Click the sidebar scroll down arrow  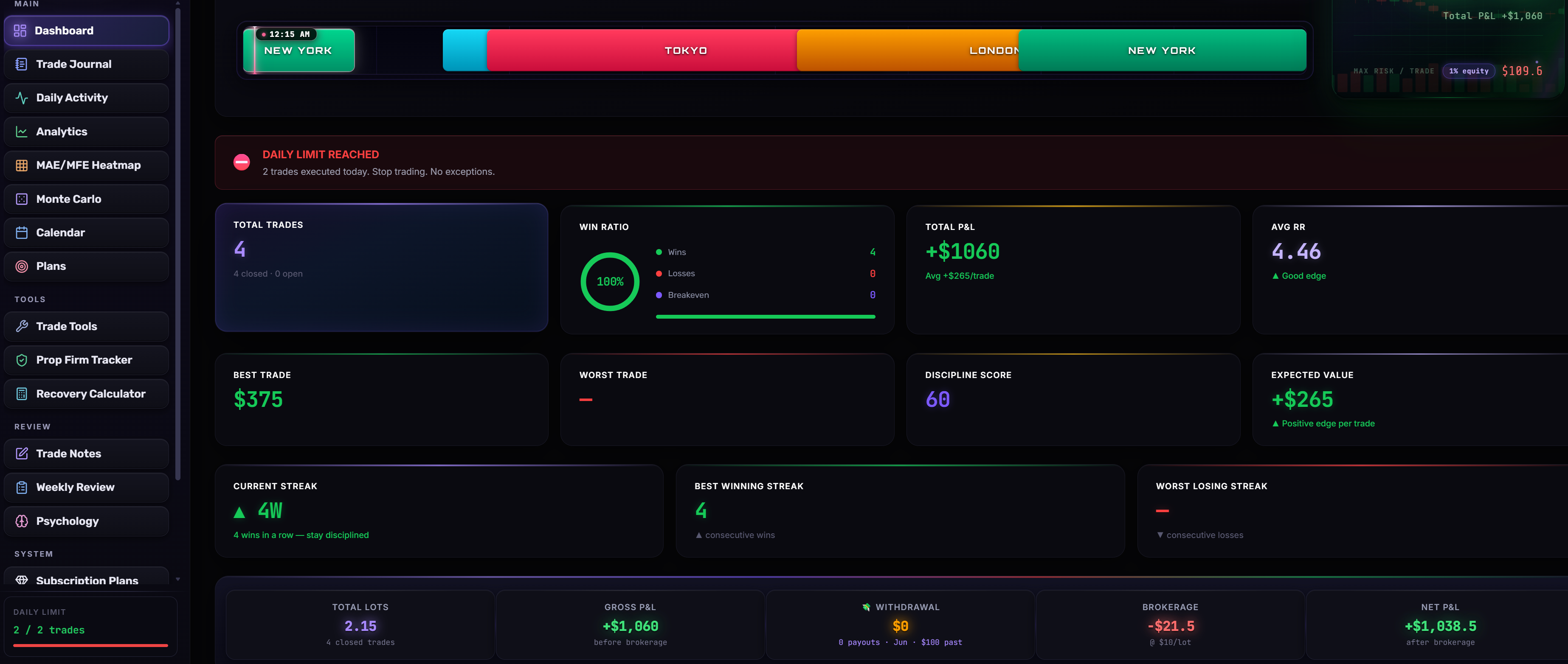point(178,580)
